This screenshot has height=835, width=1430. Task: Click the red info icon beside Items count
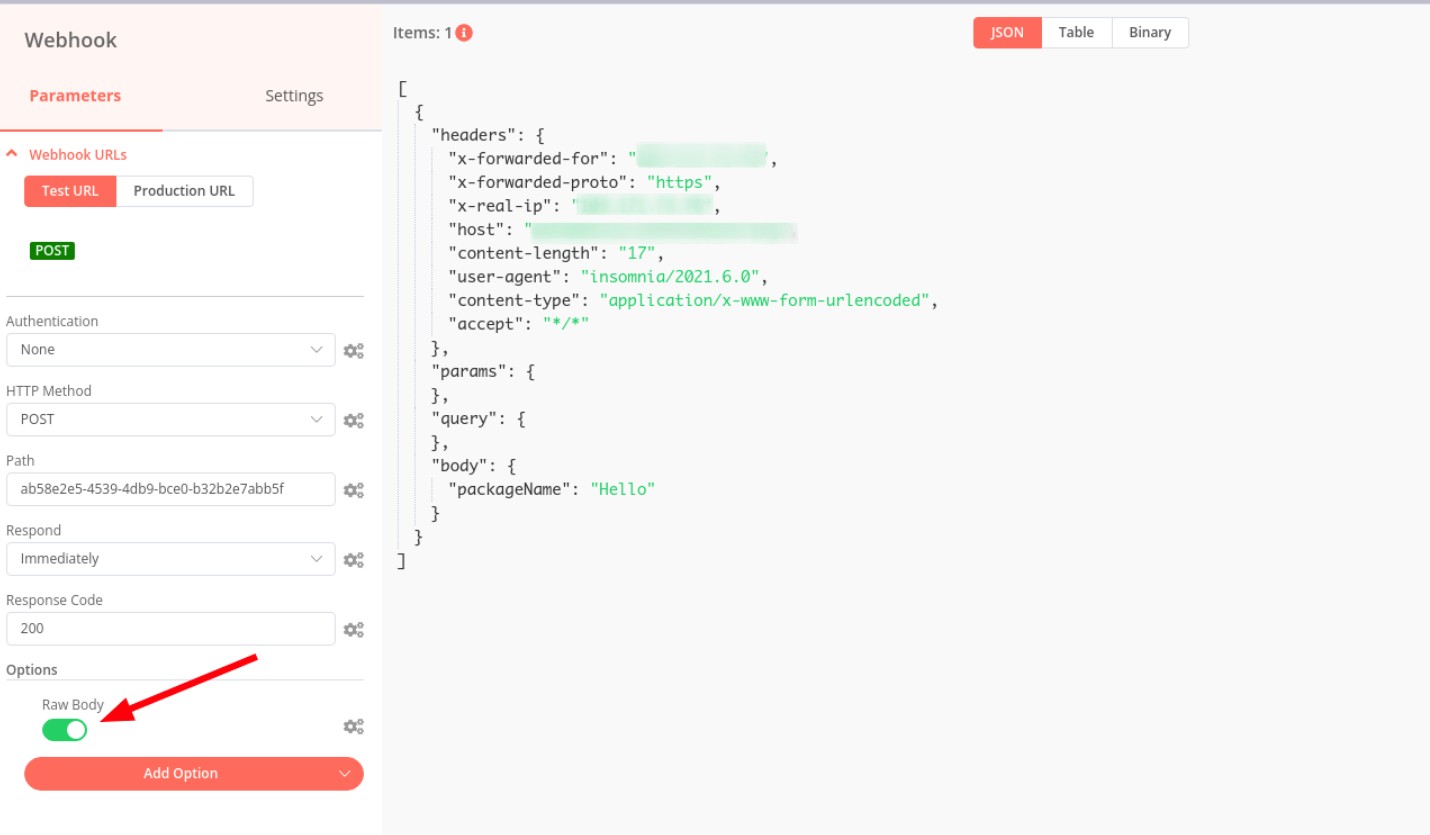click(464, 33)
